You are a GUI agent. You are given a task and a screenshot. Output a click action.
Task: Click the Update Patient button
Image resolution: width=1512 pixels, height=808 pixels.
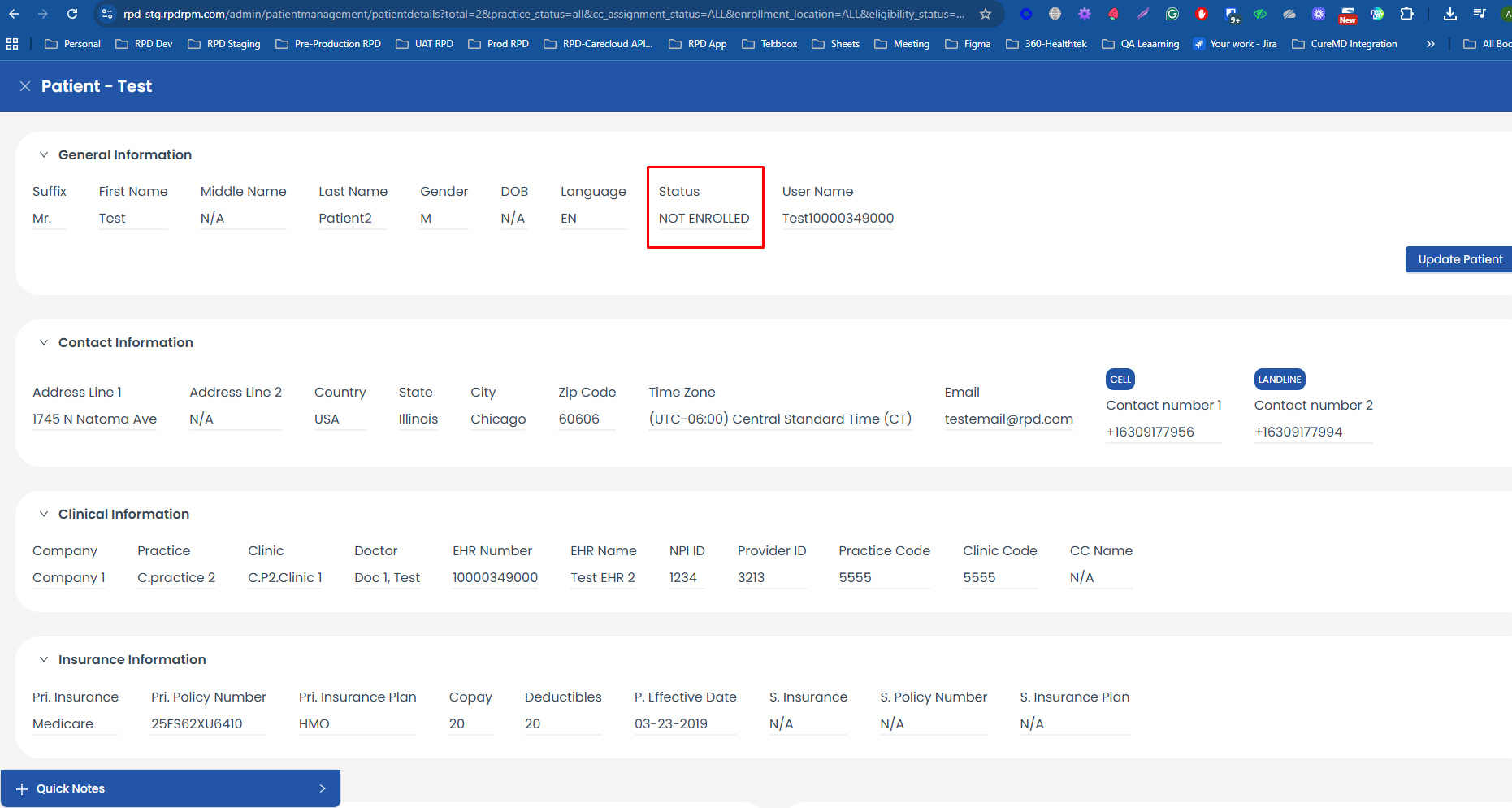[1459, 259]
